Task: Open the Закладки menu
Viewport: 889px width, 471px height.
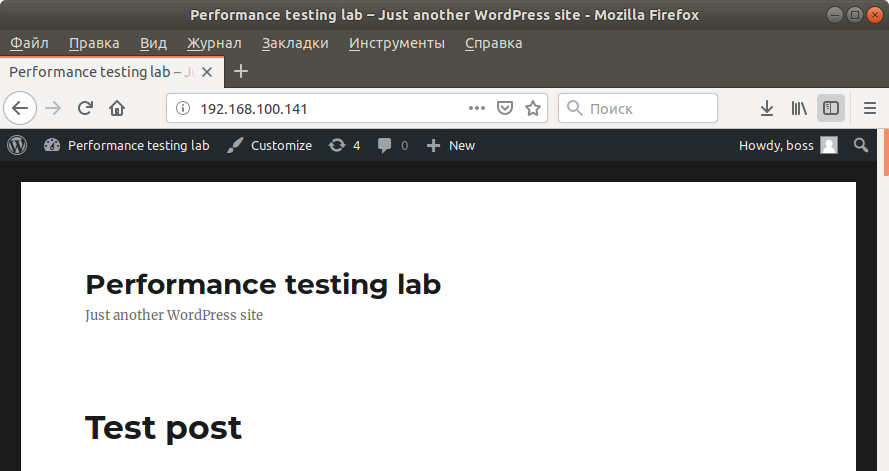Action: [x=295, y=43]
